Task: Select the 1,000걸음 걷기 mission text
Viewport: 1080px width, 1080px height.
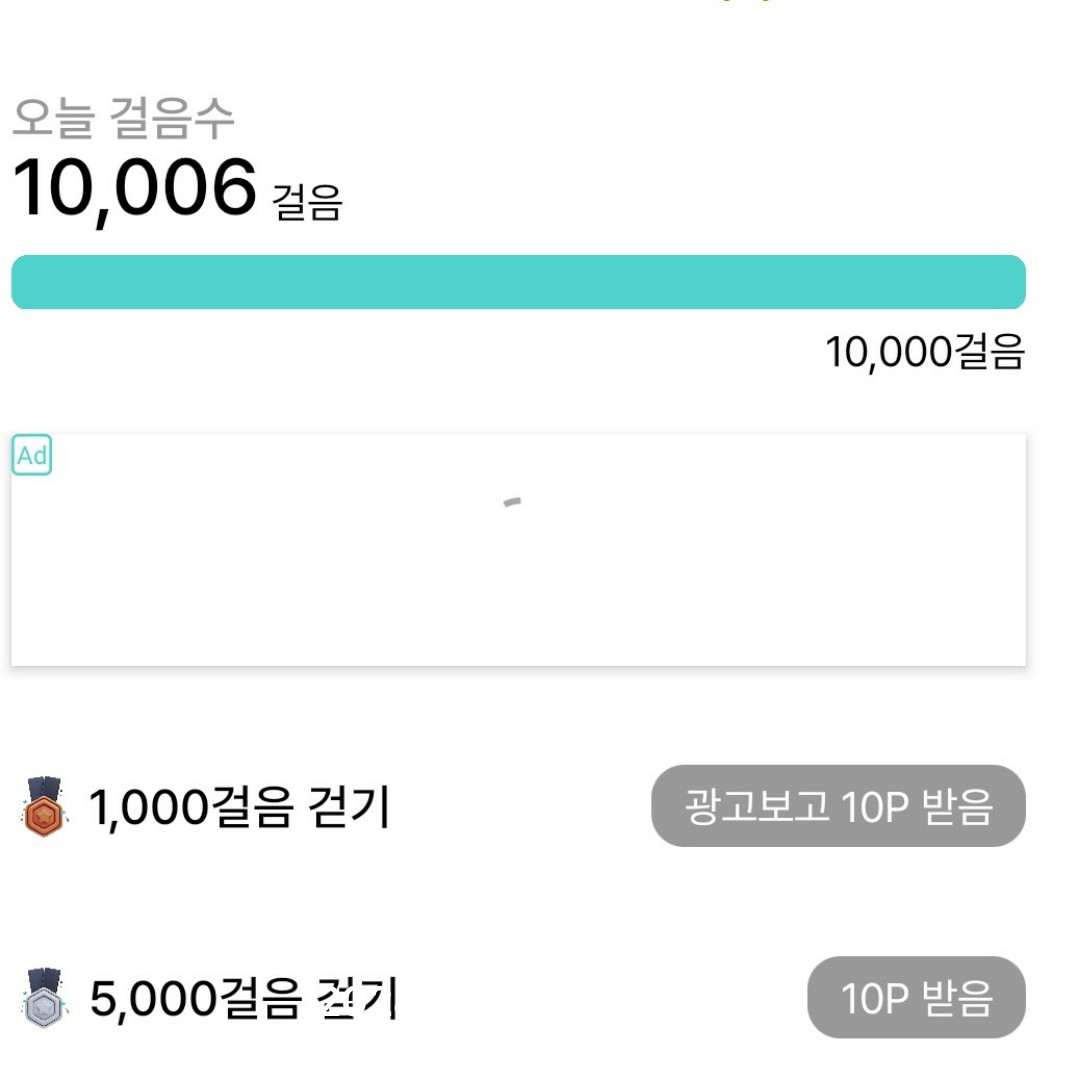Action: [x=240, y=807]
